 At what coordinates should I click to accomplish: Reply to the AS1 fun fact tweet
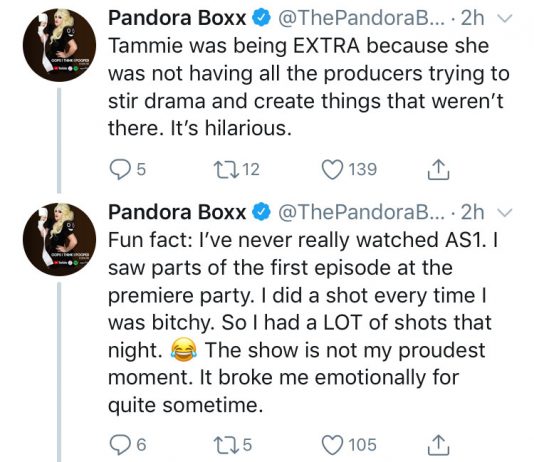(x=118, y=445)
